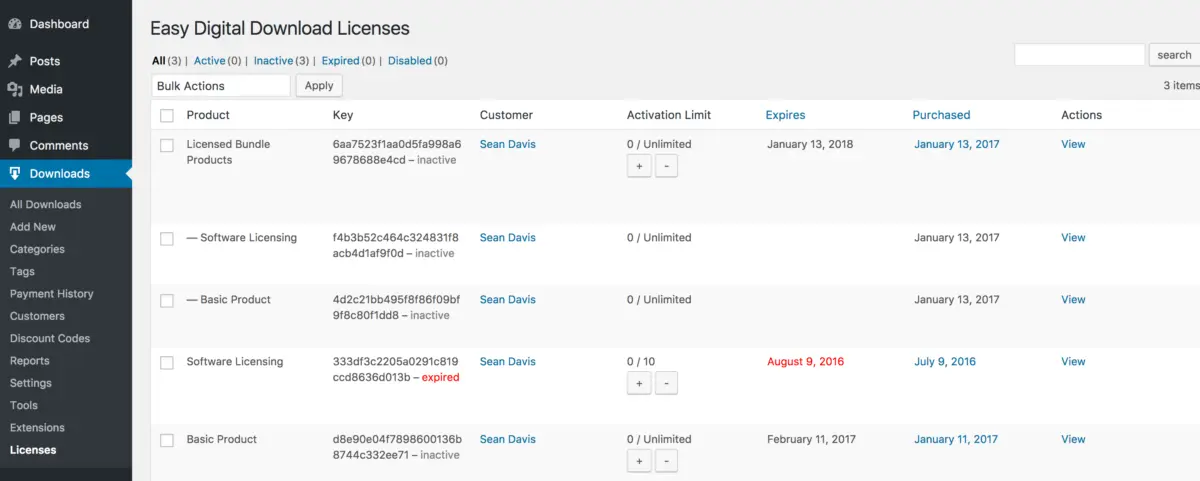Click the Comments speech bubble icon

click(15, 145)
